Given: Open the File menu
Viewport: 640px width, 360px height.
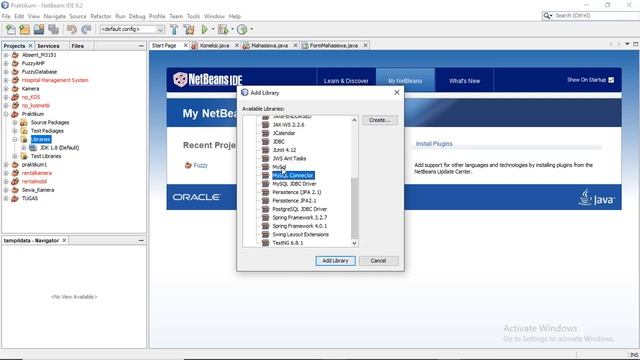Looking at the screenshot, I should pyautogui.click(x=6, y=16).
